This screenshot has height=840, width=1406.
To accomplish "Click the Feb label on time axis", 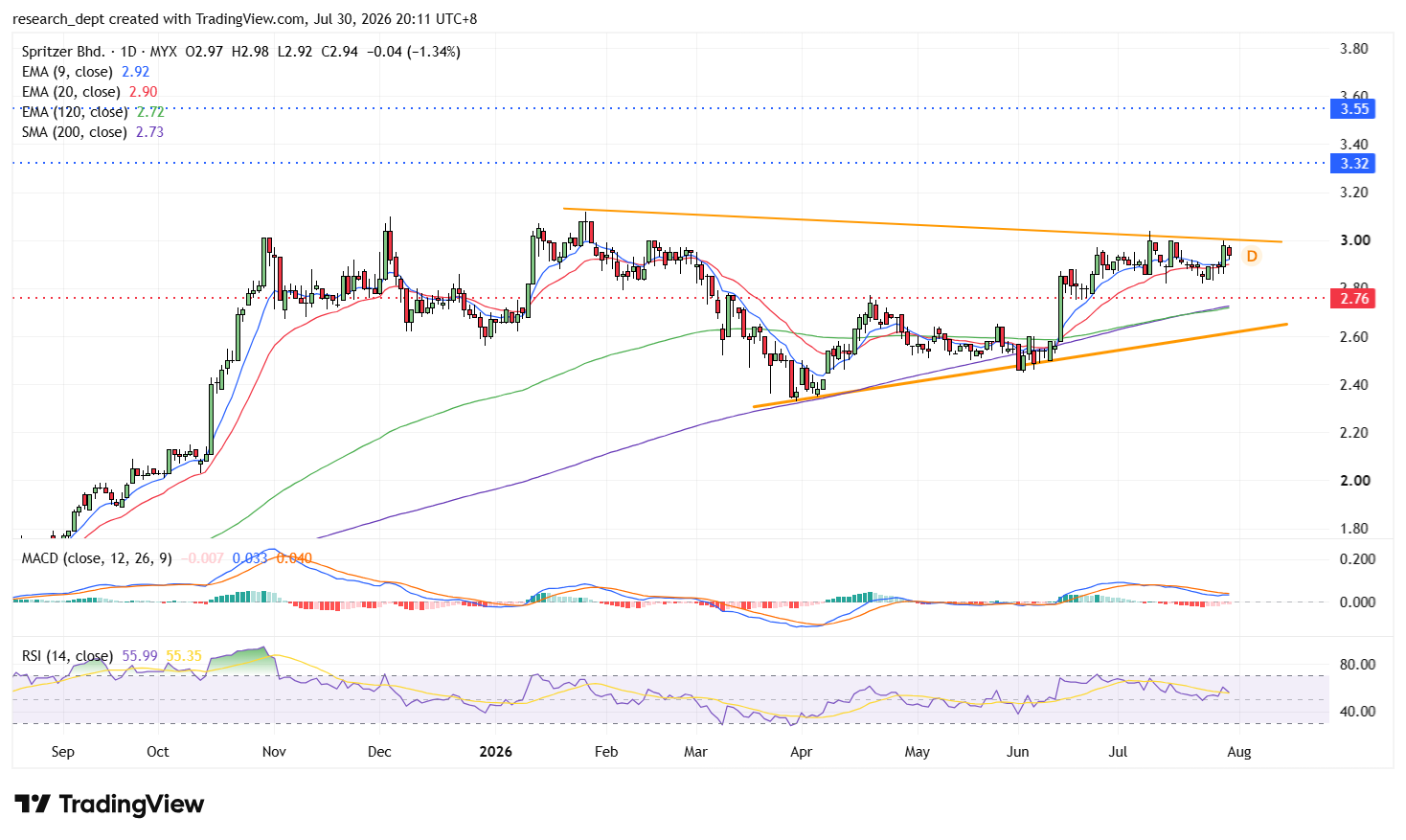I will click(x=606, y=752).
